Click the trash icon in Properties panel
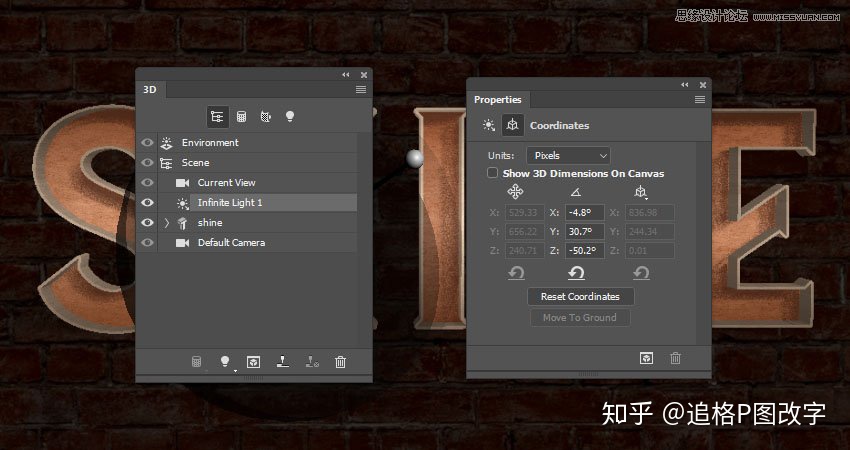The height and width of the screenshot is (450, 850). coord(675,358)
